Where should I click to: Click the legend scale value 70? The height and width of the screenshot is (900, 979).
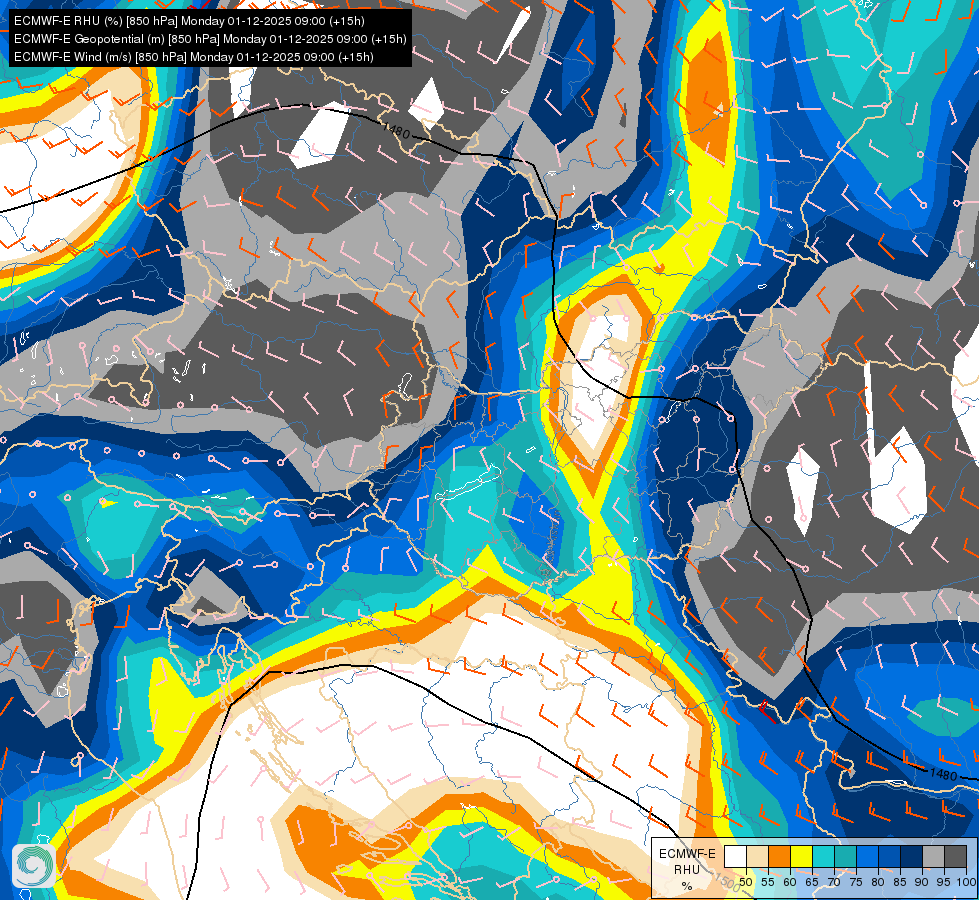(x=835, y=882)
